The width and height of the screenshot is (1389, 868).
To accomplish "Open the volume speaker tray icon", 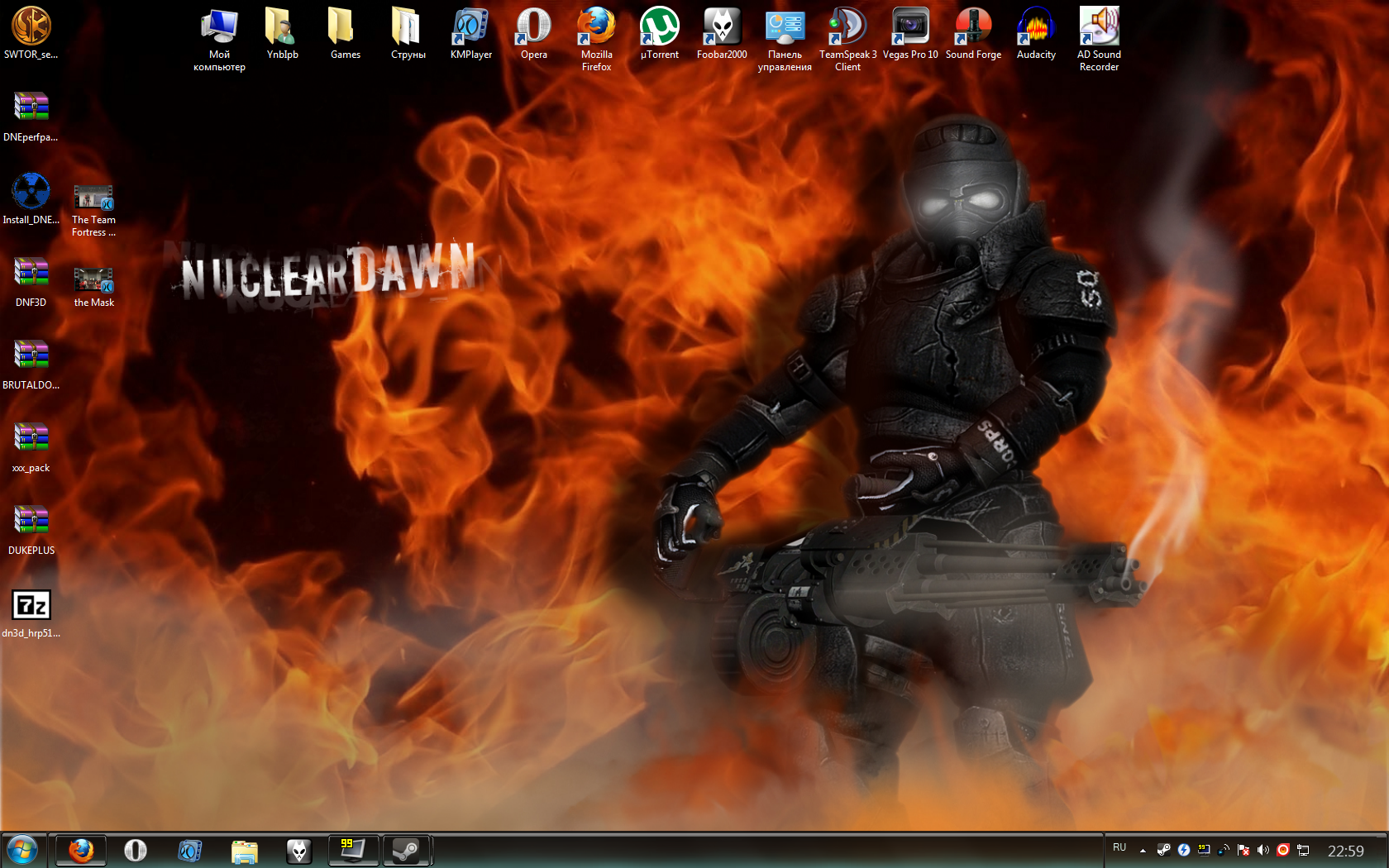I will pos(1263,850).
